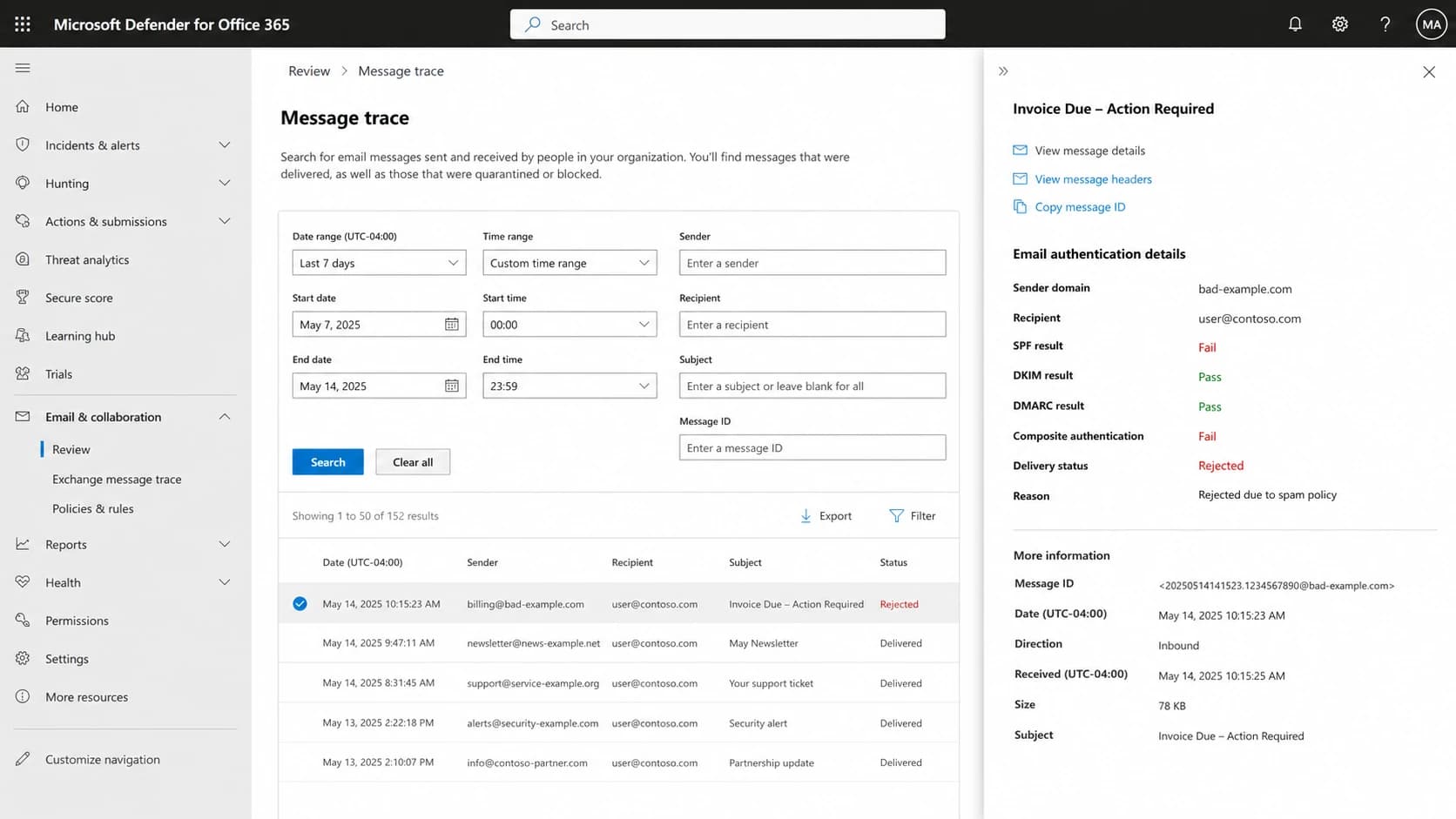Viewport: 1456px width, 819px height.
Task: Open the Custom time range dropdown
Action: click(570, 263)
